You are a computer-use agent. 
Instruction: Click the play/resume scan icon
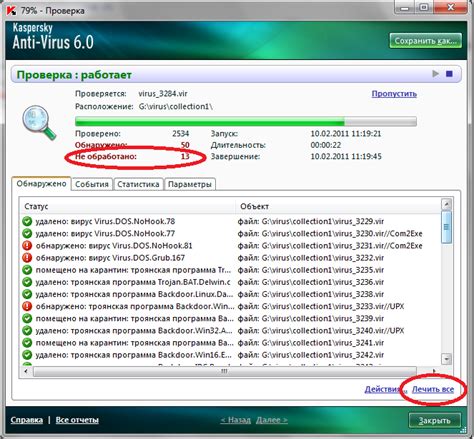[435, 73]
